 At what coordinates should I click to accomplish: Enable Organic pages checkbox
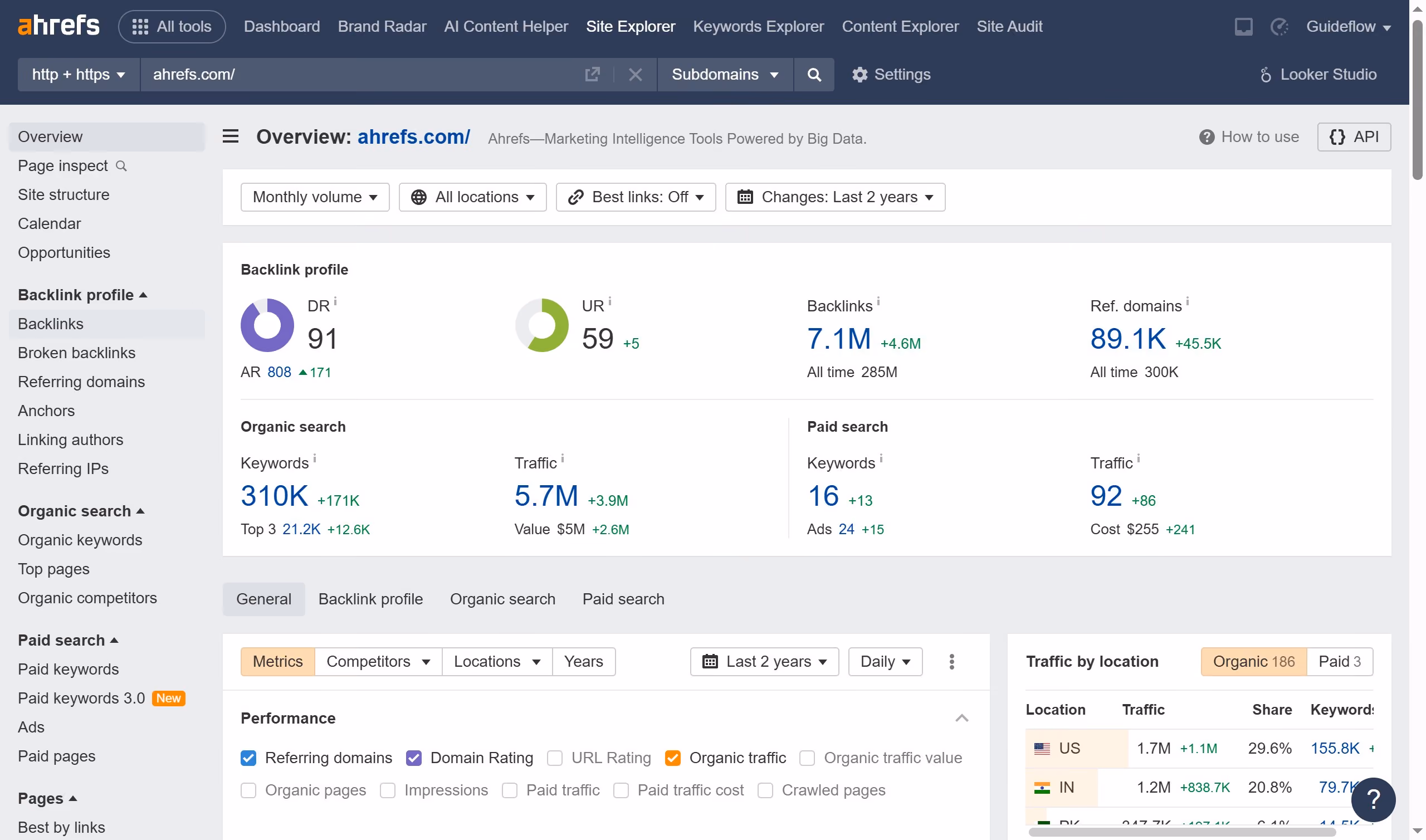click(248, 790)
